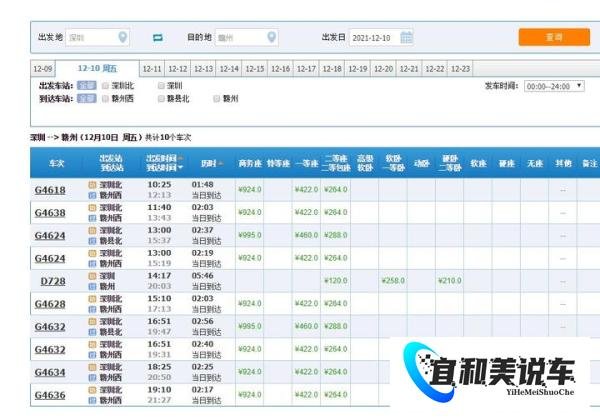Open train D728 details link

click(x=53, y=281)
